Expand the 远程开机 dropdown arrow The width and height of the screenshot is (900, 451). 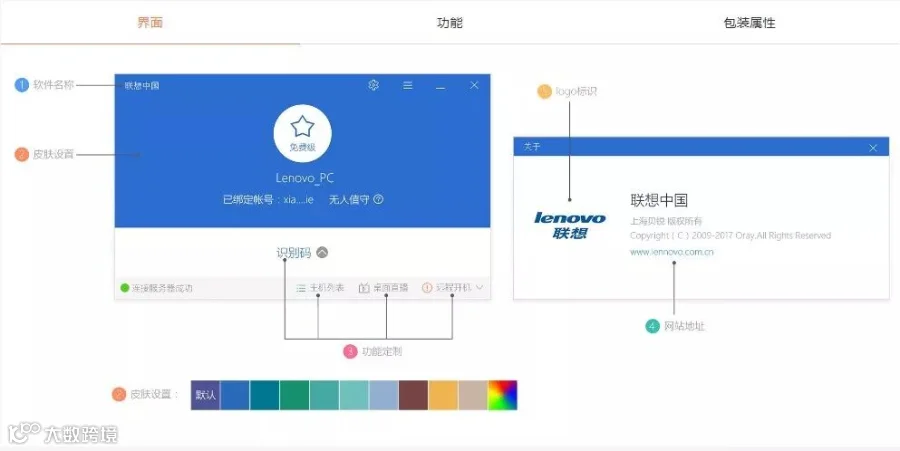click(x=479, y=287)
